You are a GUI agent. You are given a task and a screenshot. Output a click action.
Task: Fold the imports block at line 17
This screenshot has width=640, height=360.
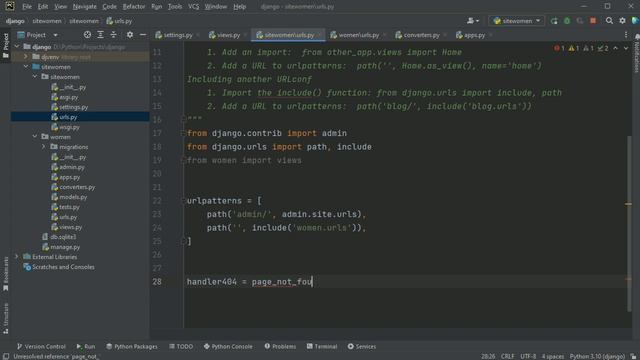click(x=183, y=133)
